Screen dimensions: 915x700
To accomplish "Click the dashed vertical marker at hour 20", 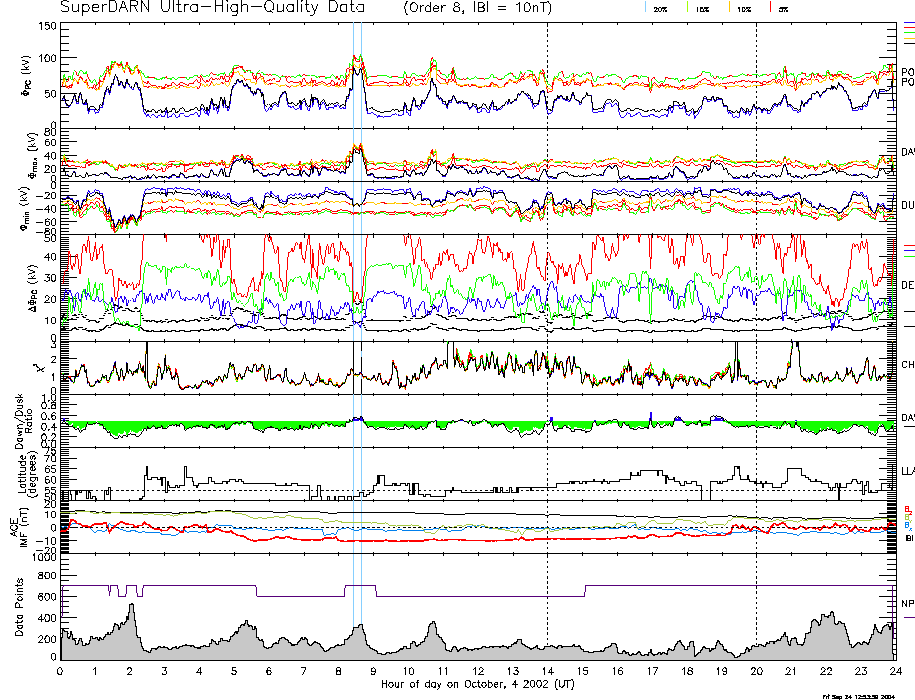I will coord(756,300).
